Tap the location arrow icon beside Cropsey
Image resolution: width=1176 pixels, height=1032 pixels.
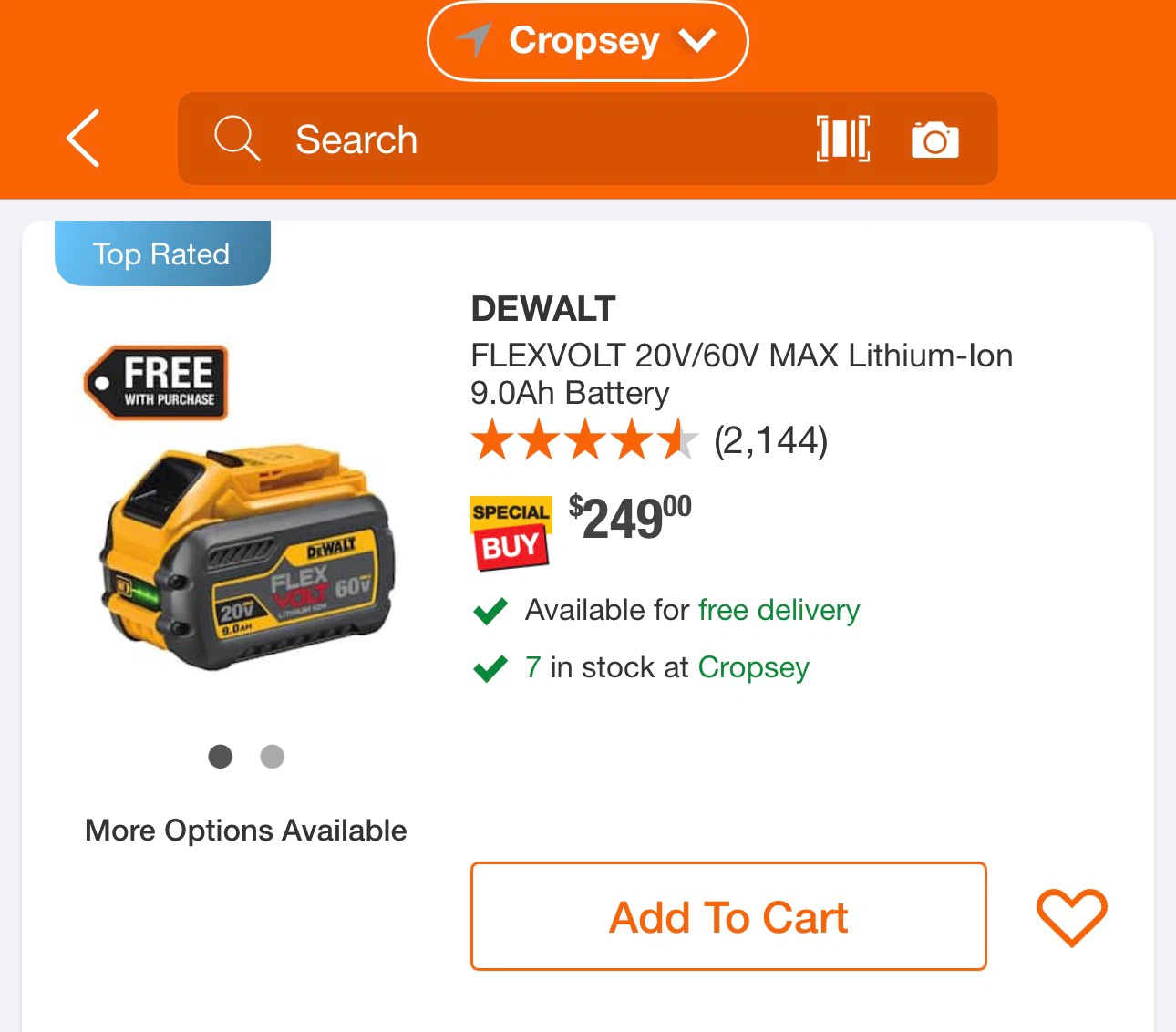(473, 40)
